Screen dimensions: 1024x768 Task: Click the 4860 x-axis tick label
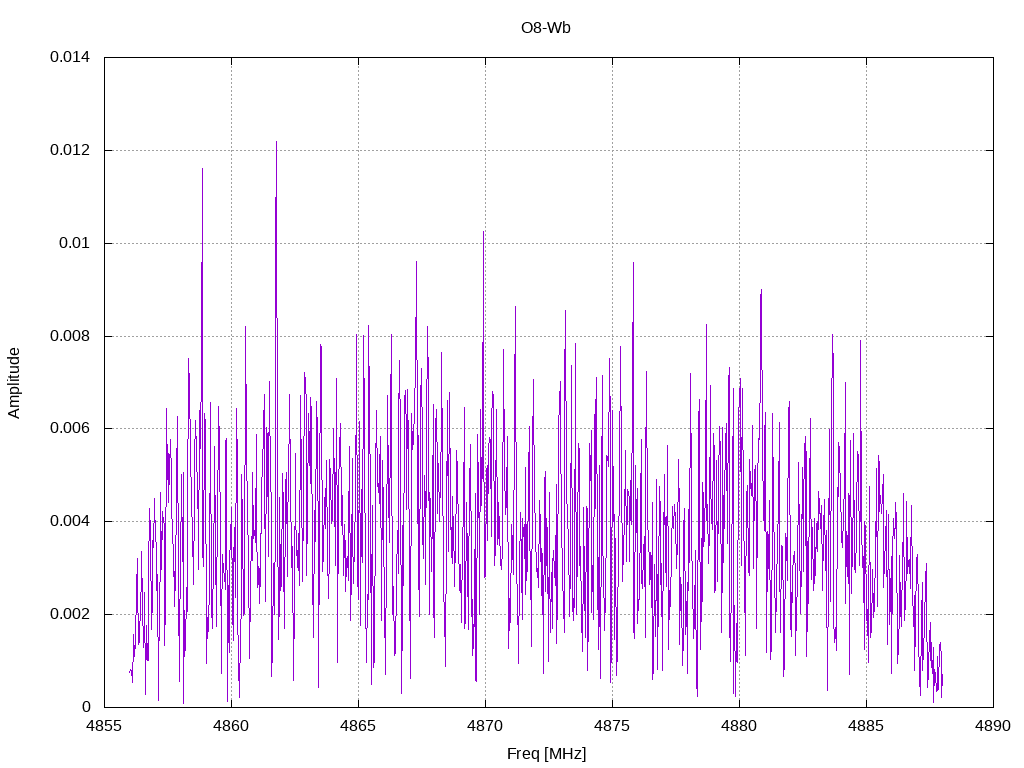(x=231, y=726)
